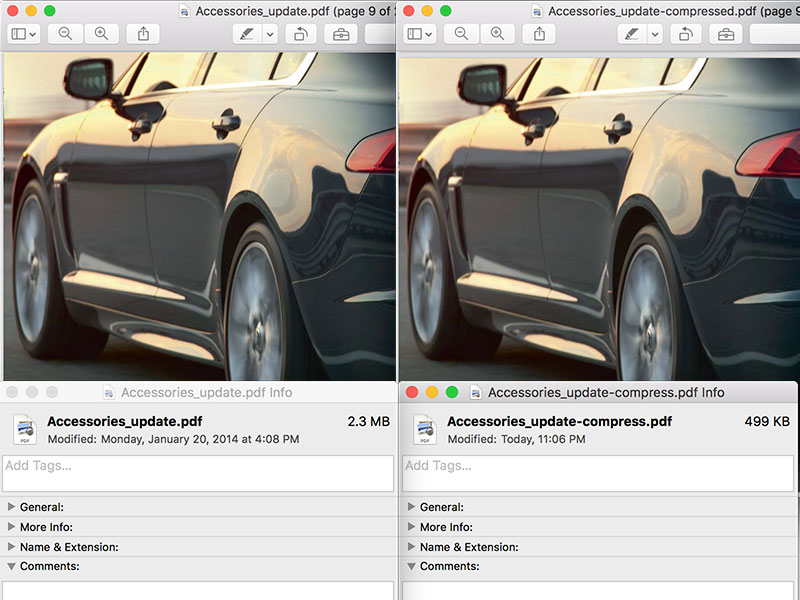The image size is (800, 600).
Task: Click the Accessories_update-compress.pdf file icon in Info
Action: 424,430
